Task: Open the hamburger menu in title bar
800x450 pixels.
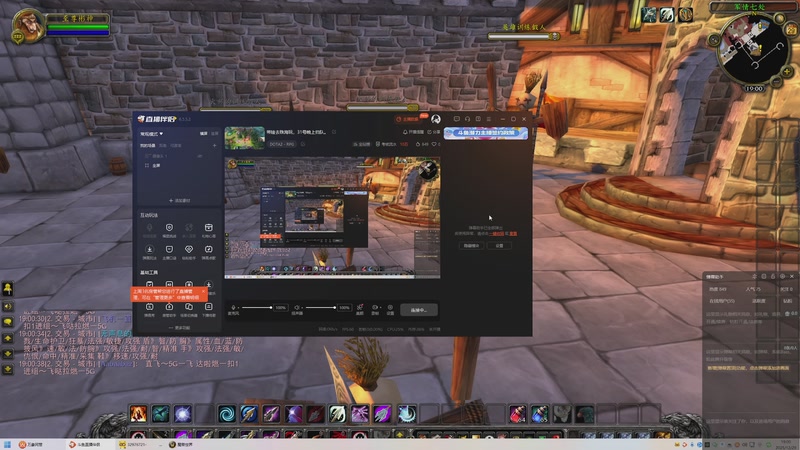Action: pos(489,119)
